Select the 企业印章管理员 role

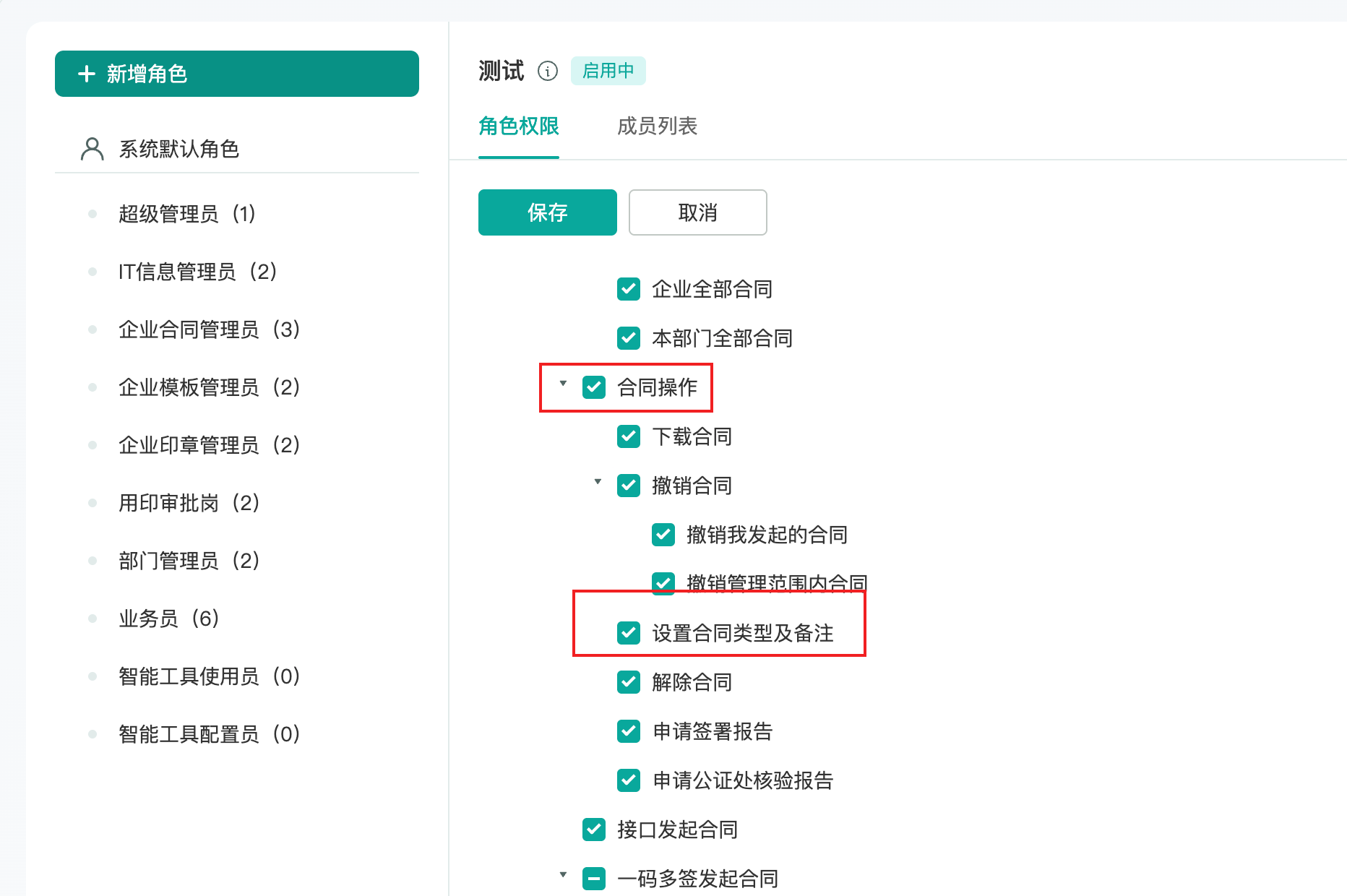(209, 445)
